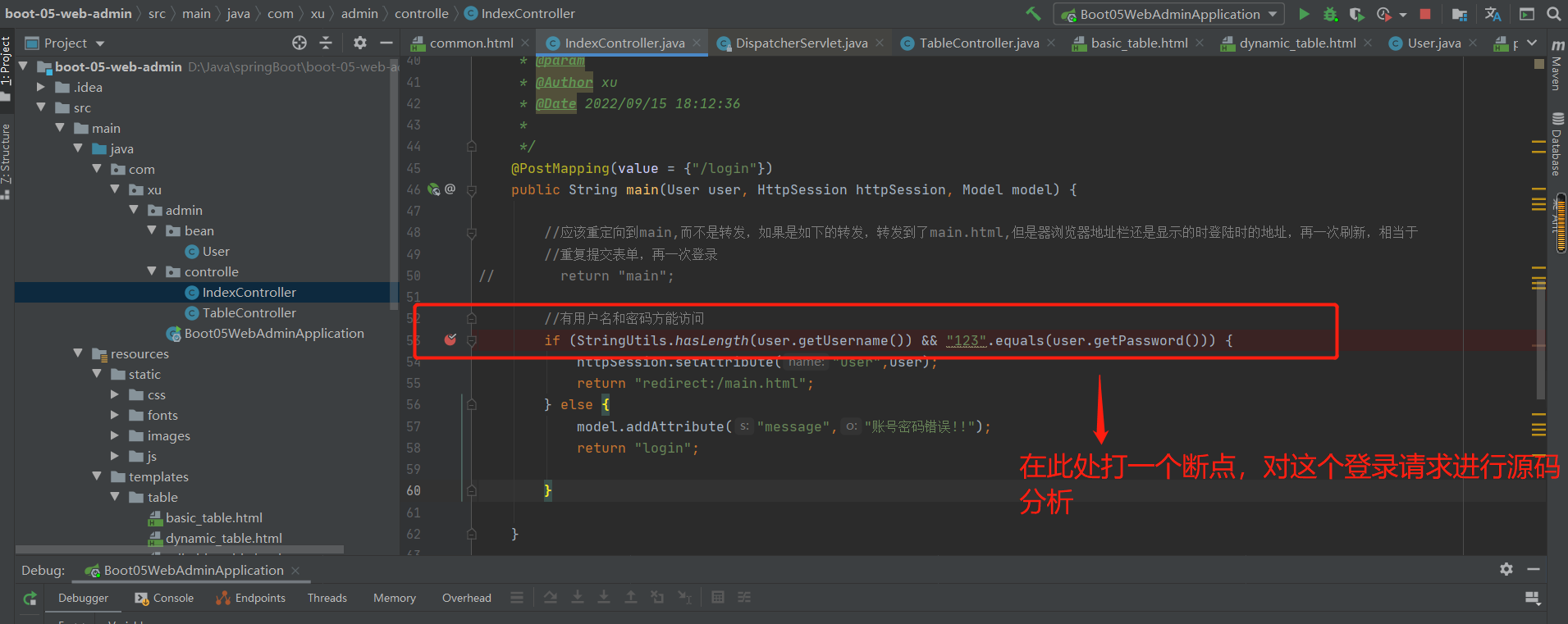This screenshot has height=624, width=1568.
Task: Open Debug panel settings gear
Action: (1506, 569)
